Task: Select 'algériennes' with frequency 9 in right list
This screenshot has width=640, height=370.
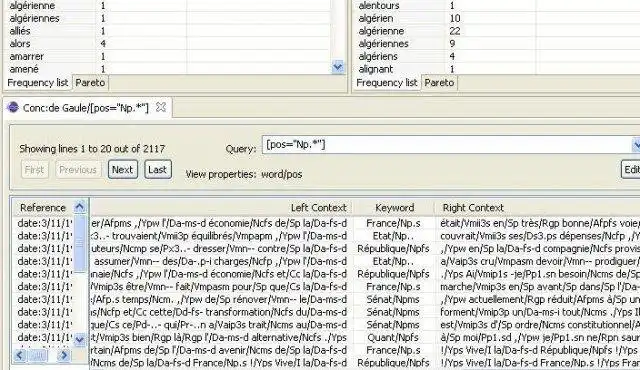Action: [383, 44]
